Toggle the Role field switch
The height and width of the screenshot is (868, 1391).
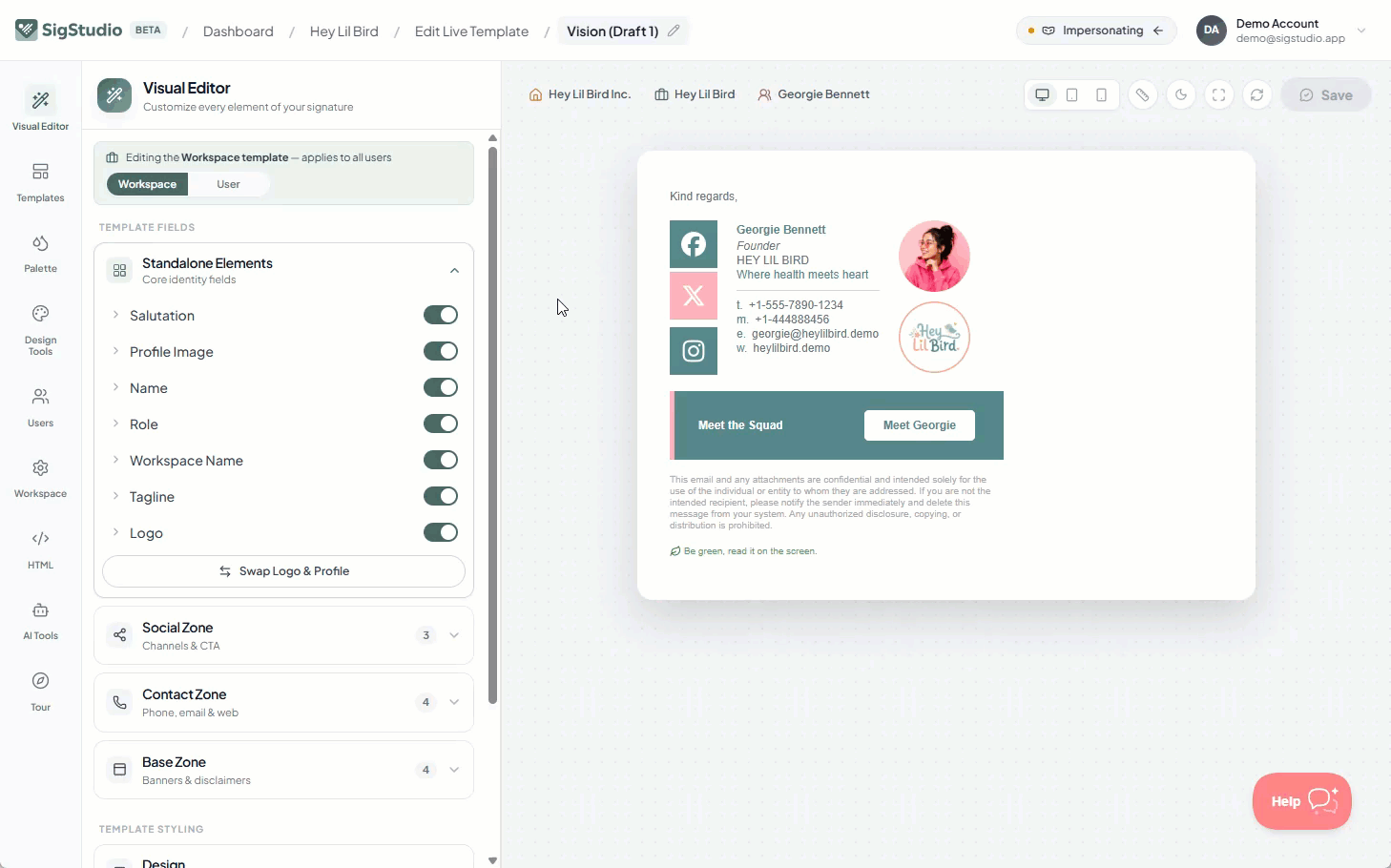441,424
